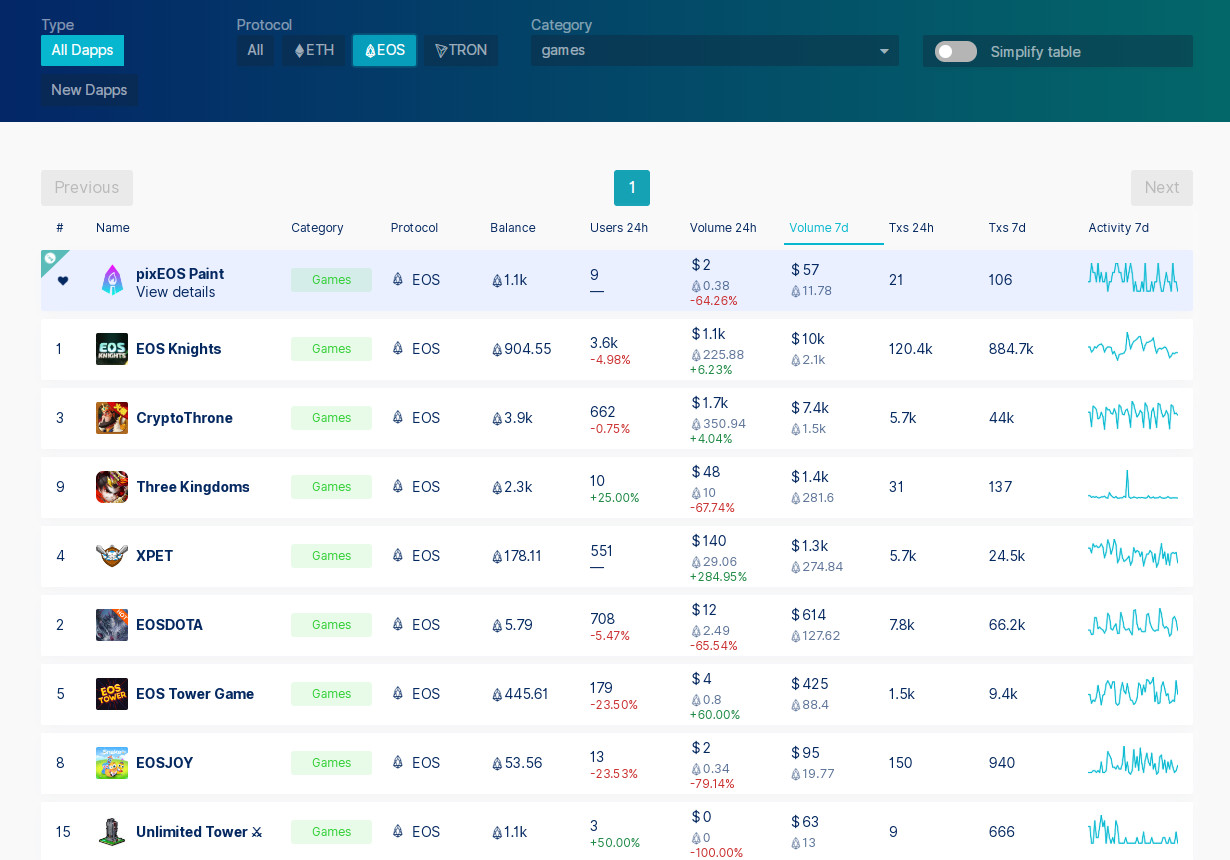Click the 904.55 balance value
The width and height of the screenshot is (1230, 860).
tap(522, 349)
